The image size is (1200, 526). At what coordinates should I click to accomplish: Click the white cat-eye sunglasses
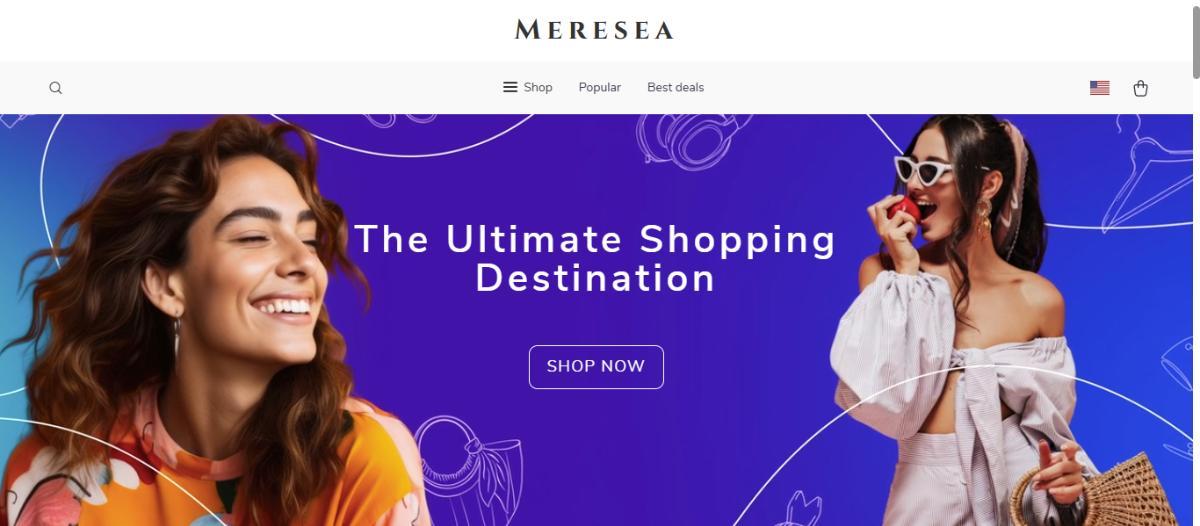coord(924,169)
